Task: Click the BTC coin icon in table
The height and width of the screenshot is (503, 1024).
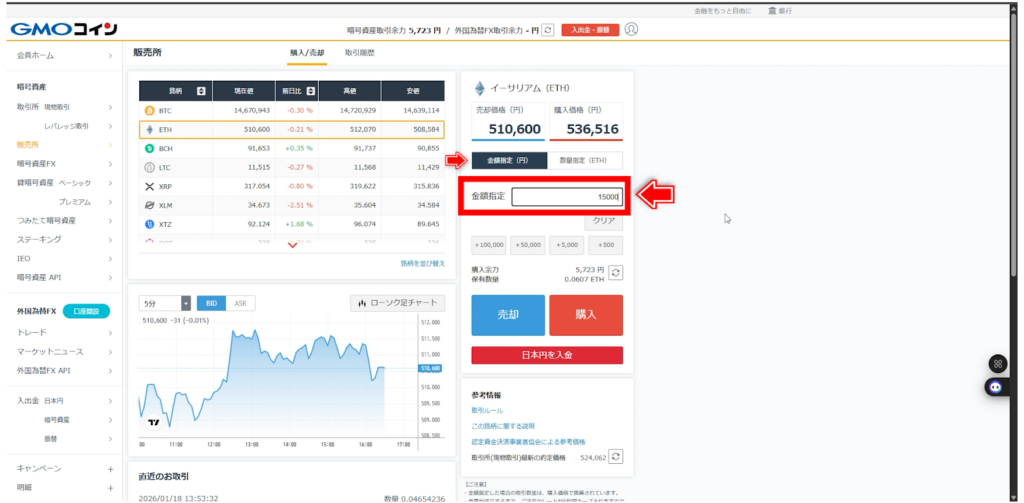Action: [150, 110]
